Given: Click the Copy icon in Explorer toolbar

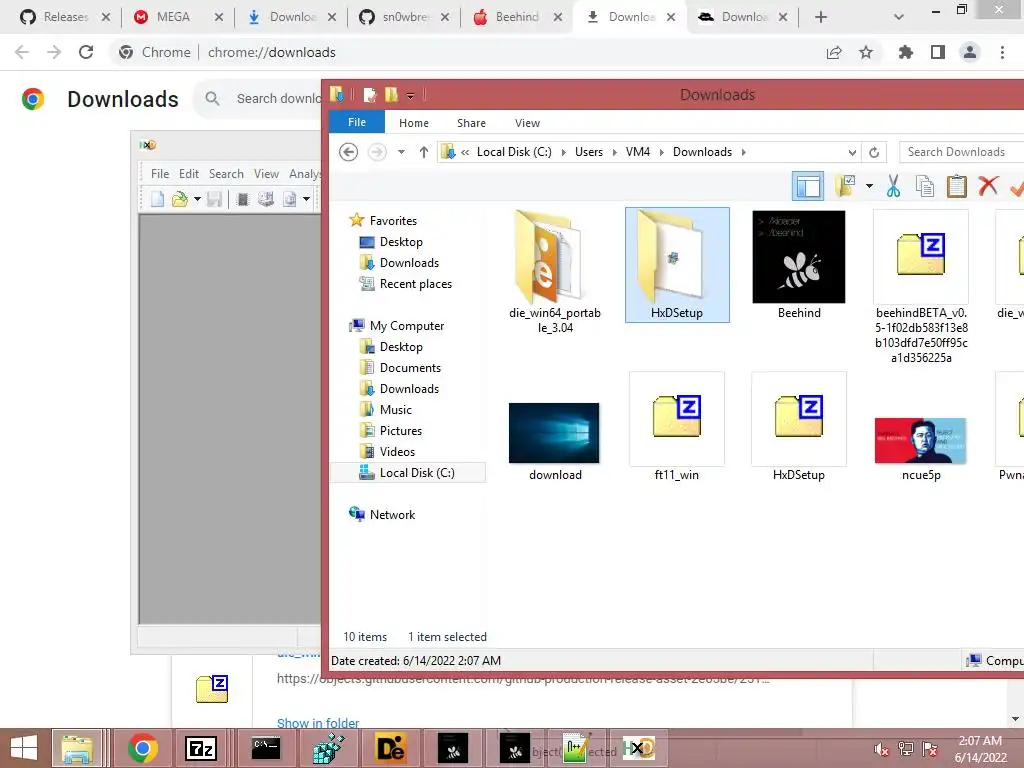Looking at the screenshot, I should (x=925, y=187).
